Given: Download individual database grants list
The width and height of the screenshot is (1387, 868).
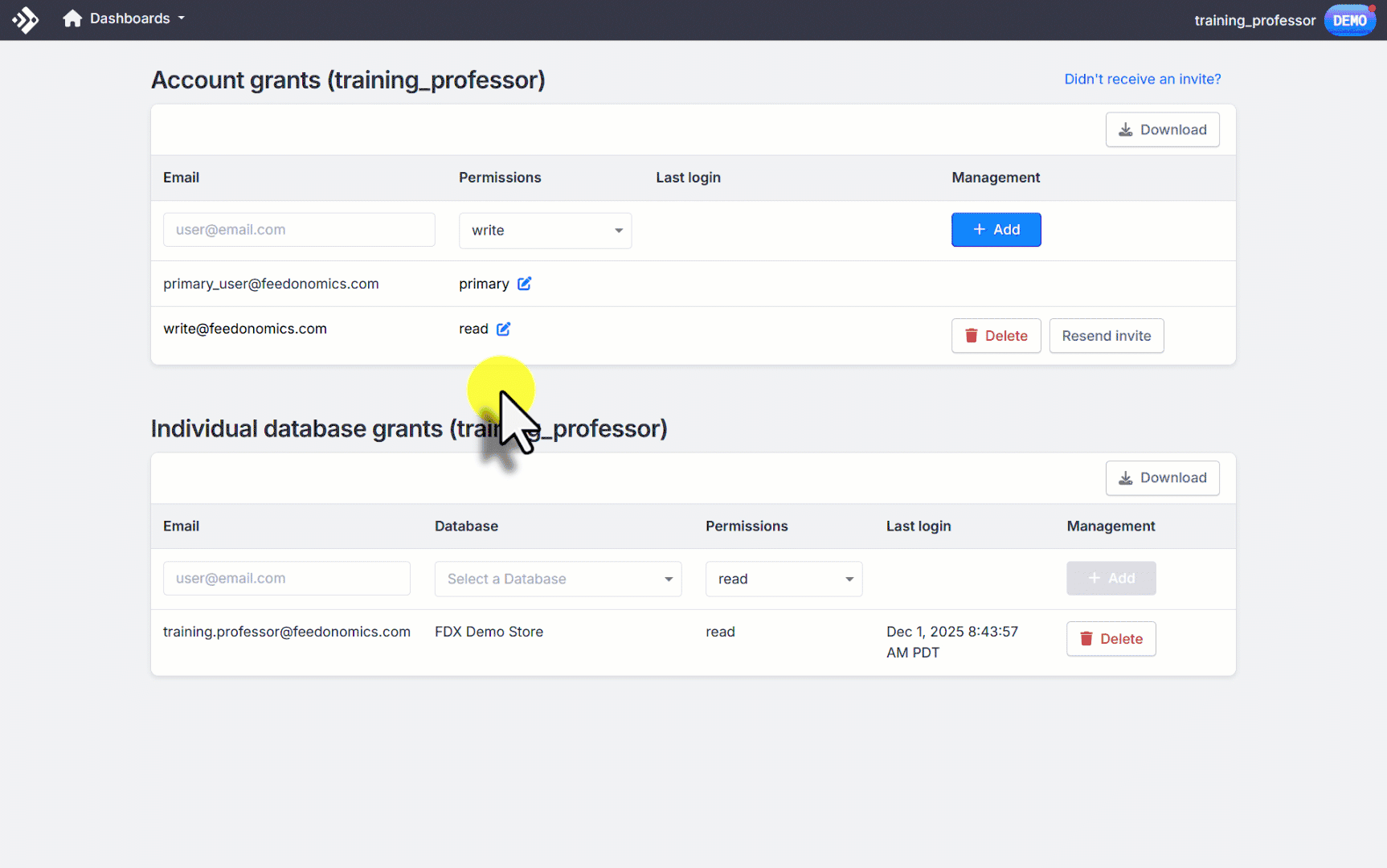Looking at the screenshot, I should click(x=1162, y=478).
